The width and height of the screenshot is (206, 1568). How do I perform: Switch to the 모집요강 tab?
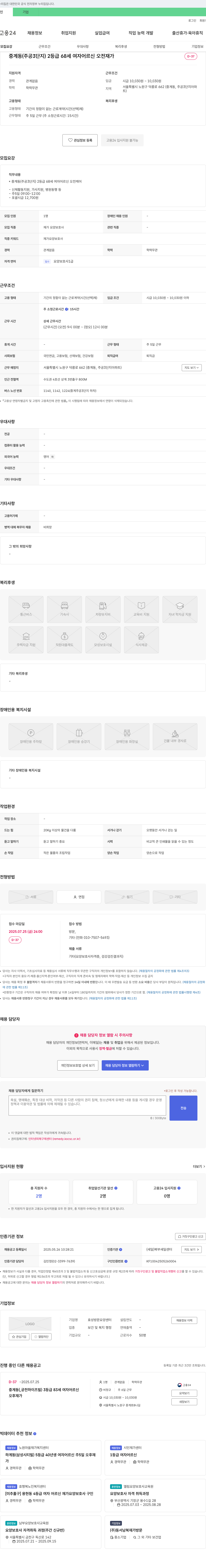[6, 46]
